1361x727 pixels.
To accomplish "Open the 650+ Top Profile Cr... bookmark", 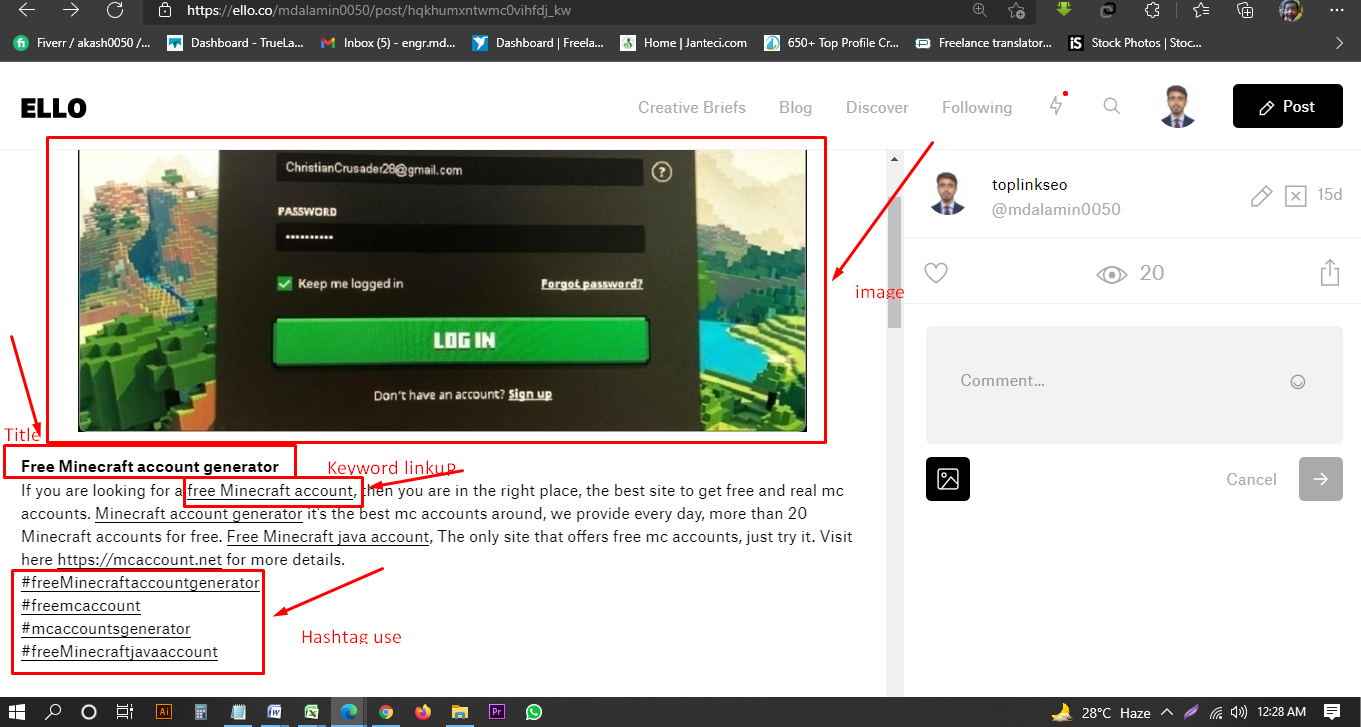I will tap(831, 43).
